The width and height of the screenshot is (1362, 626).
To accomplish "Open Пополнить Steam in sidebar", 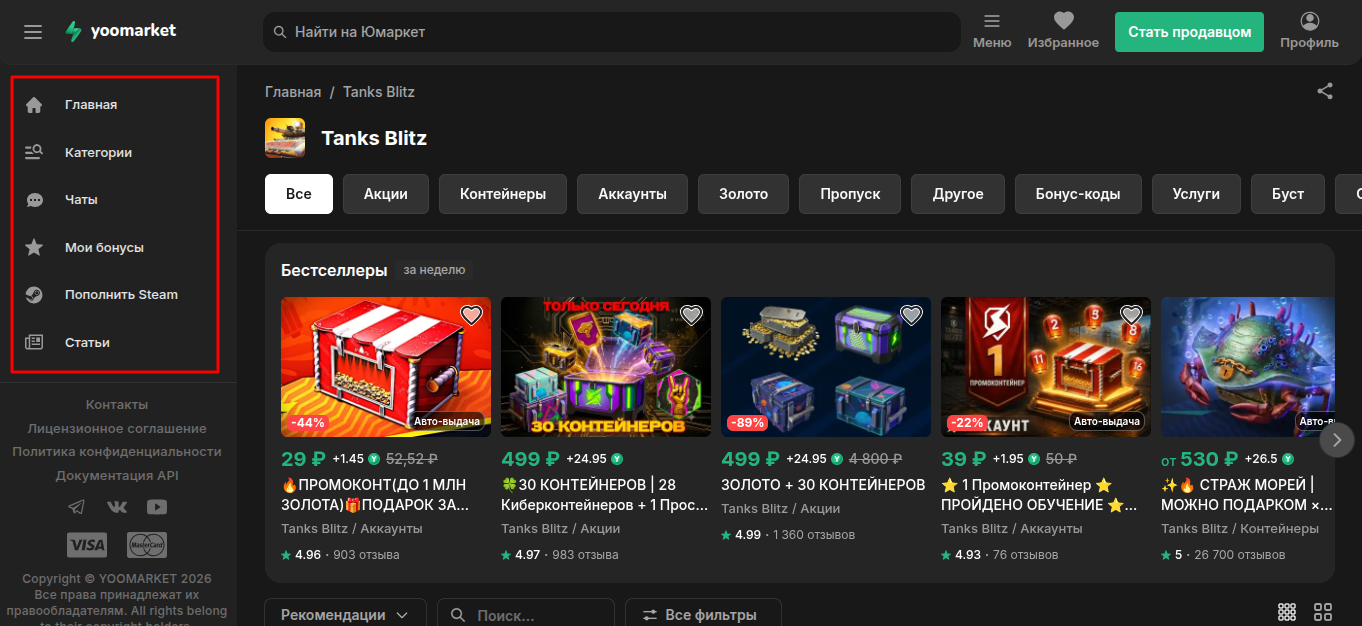I will coord(114,295).
